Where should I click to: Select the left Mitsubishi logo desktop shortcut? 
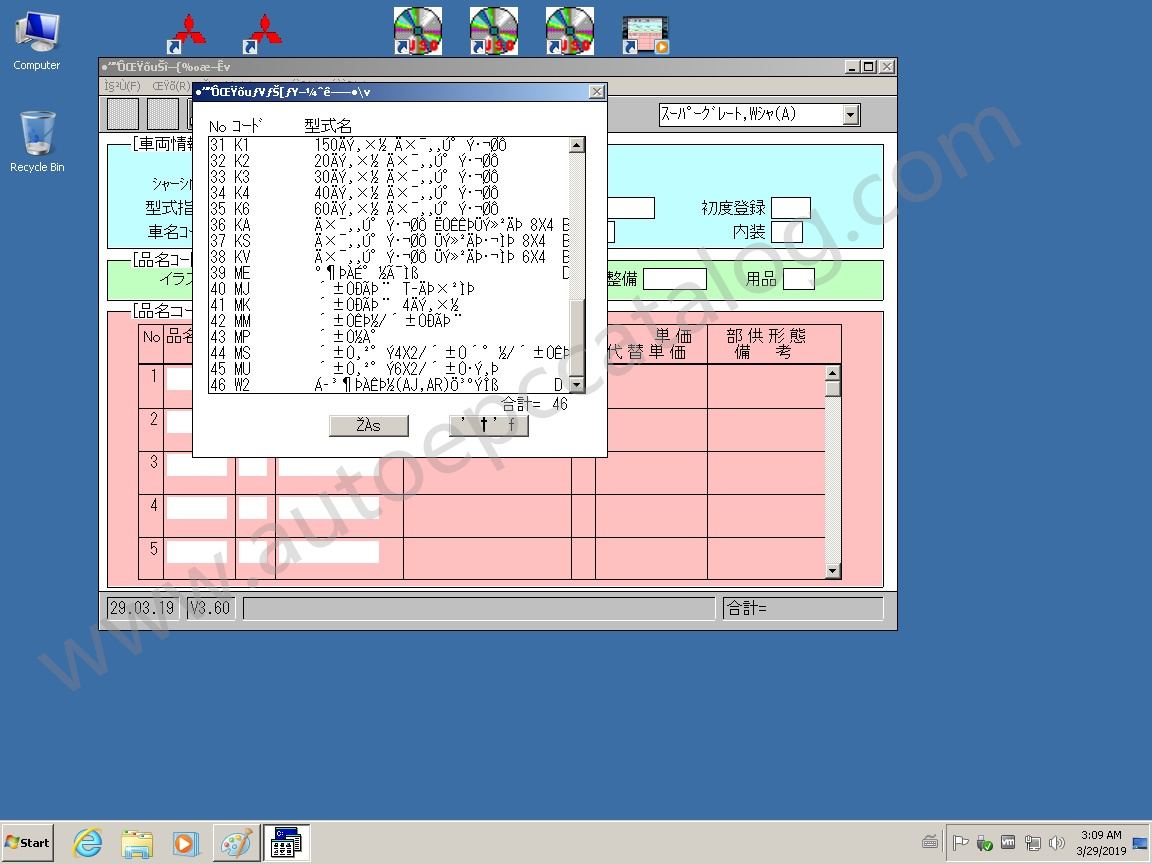187,33
